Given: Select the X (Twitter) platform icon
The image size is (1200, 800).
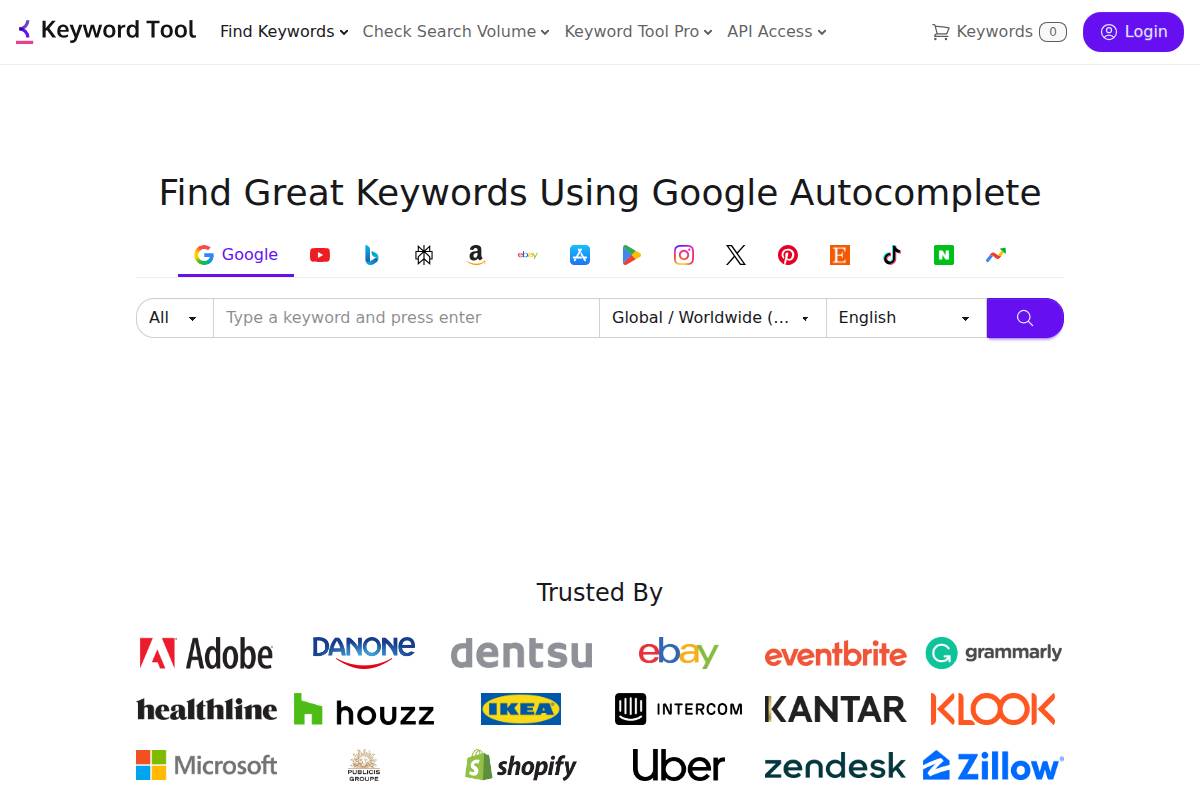Looking at the screenshot, I should coord(736,254).
